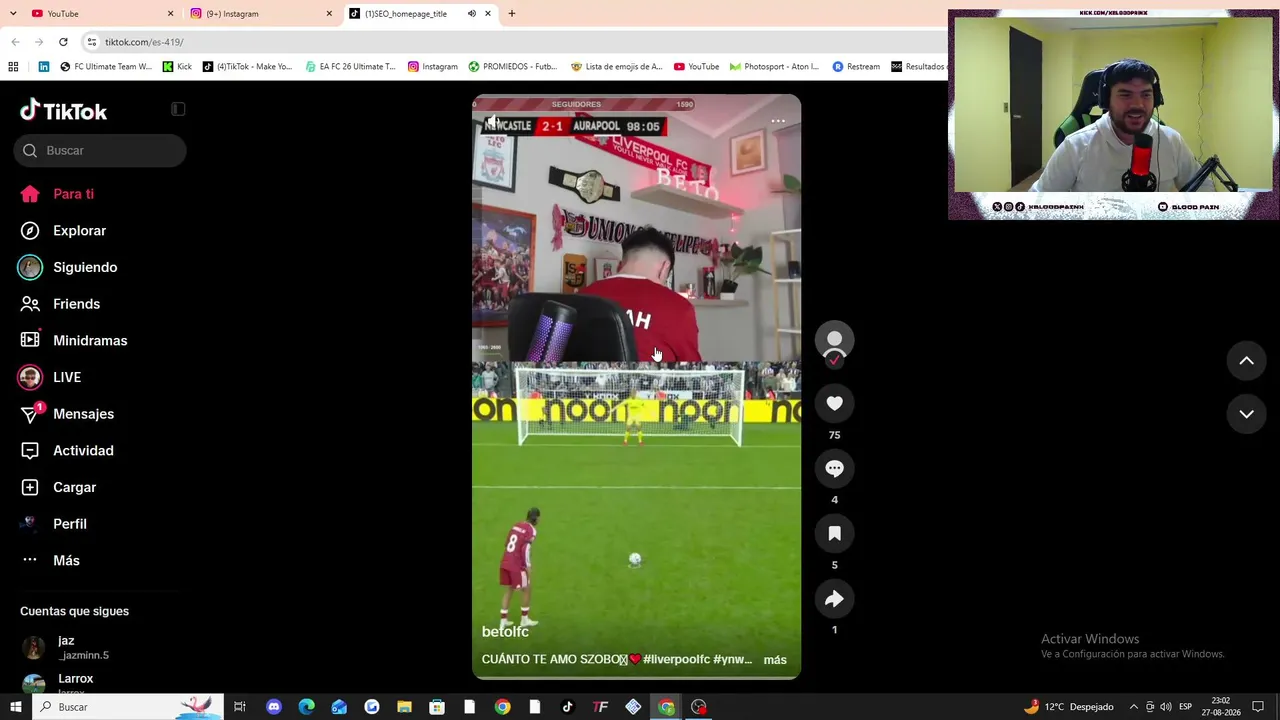The width and height of the screenshot is (1280, 720).
Task: Close the Instagram tab
Action: click(329, 14)
